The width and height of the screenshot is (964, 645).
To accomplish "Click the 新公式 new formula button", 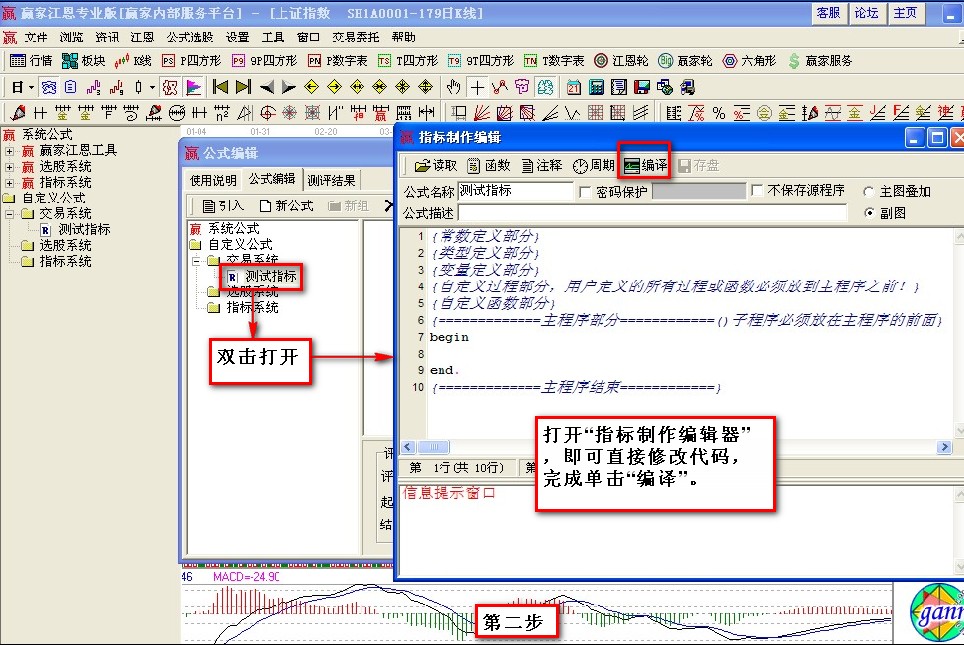I will 285,206.
